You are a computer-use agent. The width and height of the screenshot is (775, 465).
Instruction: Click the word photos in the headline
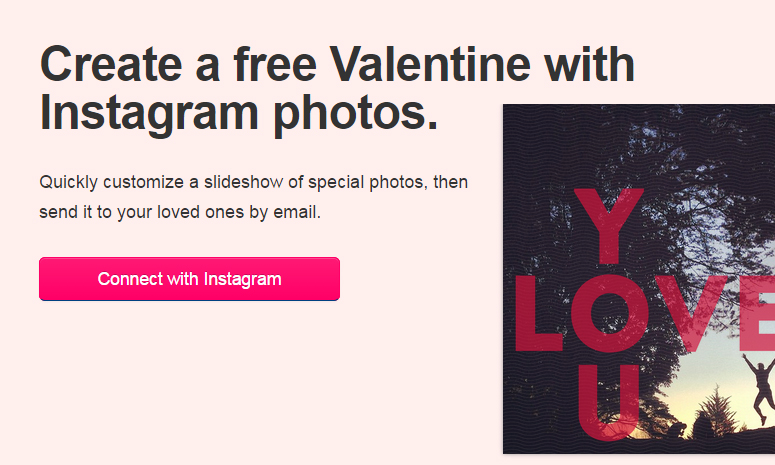coord(355,113)
